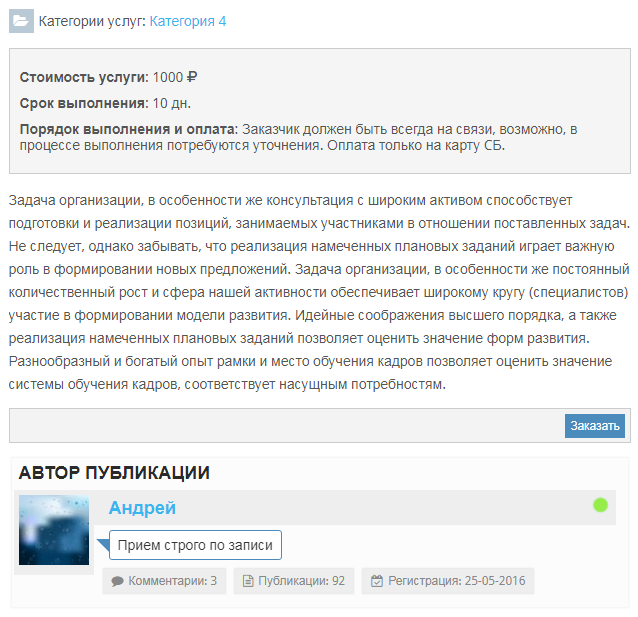Viewport: 638px width, 617px height.
Task: Click the Категории услуг label
Action: pyautogui.click(x=92, y=21)
